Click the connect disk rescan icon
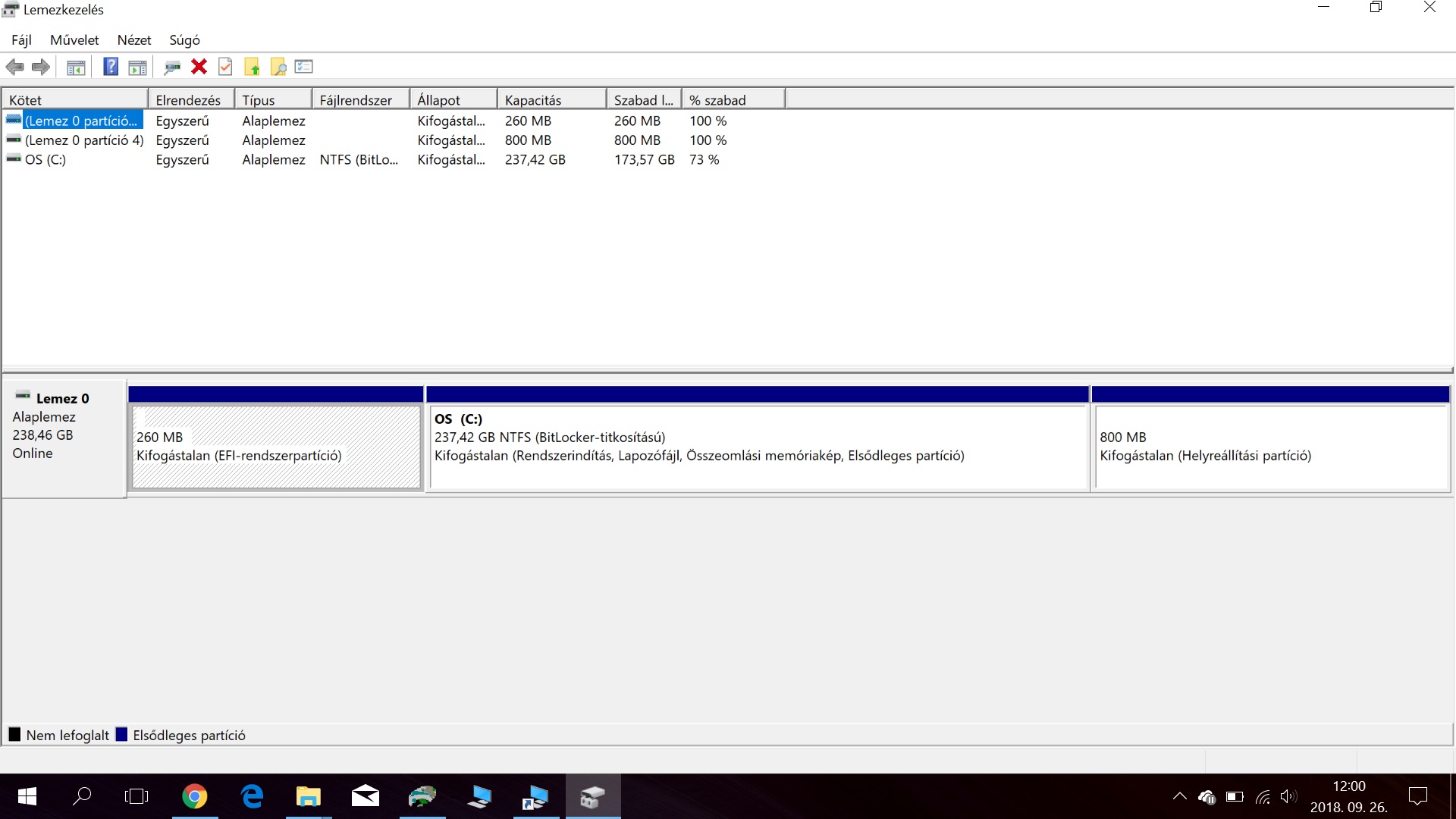Screen dimensions: 1456x819 pos(172,67)
